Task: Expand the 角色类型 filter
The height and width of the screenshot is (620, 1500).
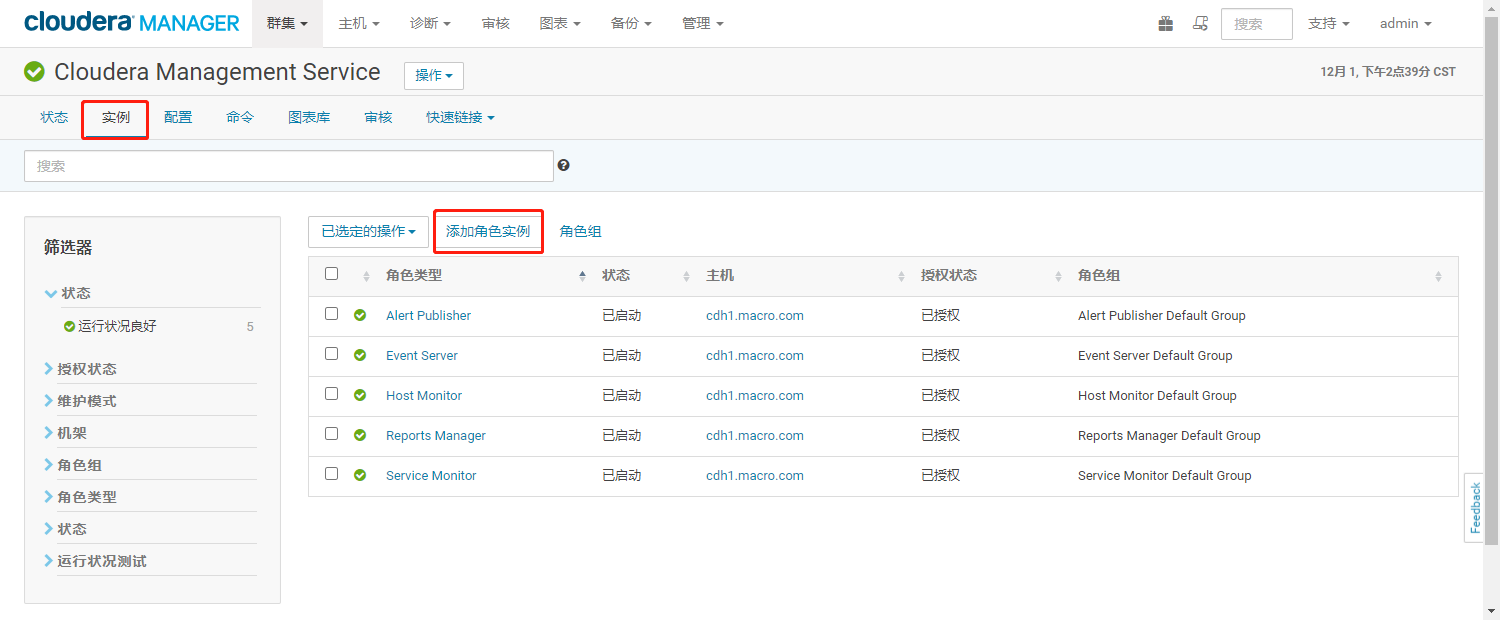Action: click(x=80, y=497)
